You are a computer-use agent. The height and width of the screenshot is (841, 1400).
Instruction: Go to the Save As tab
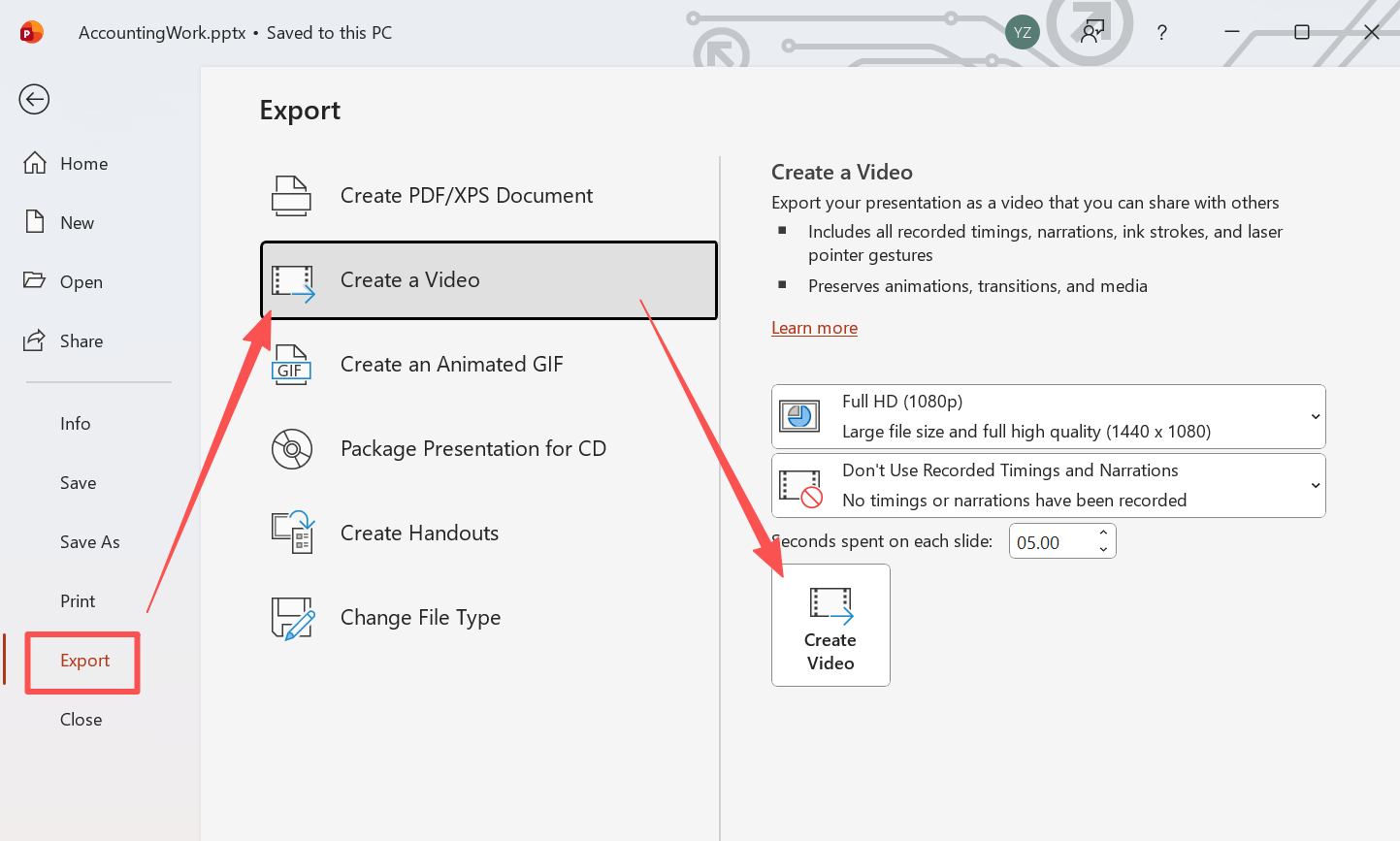[x=89, y=542]
